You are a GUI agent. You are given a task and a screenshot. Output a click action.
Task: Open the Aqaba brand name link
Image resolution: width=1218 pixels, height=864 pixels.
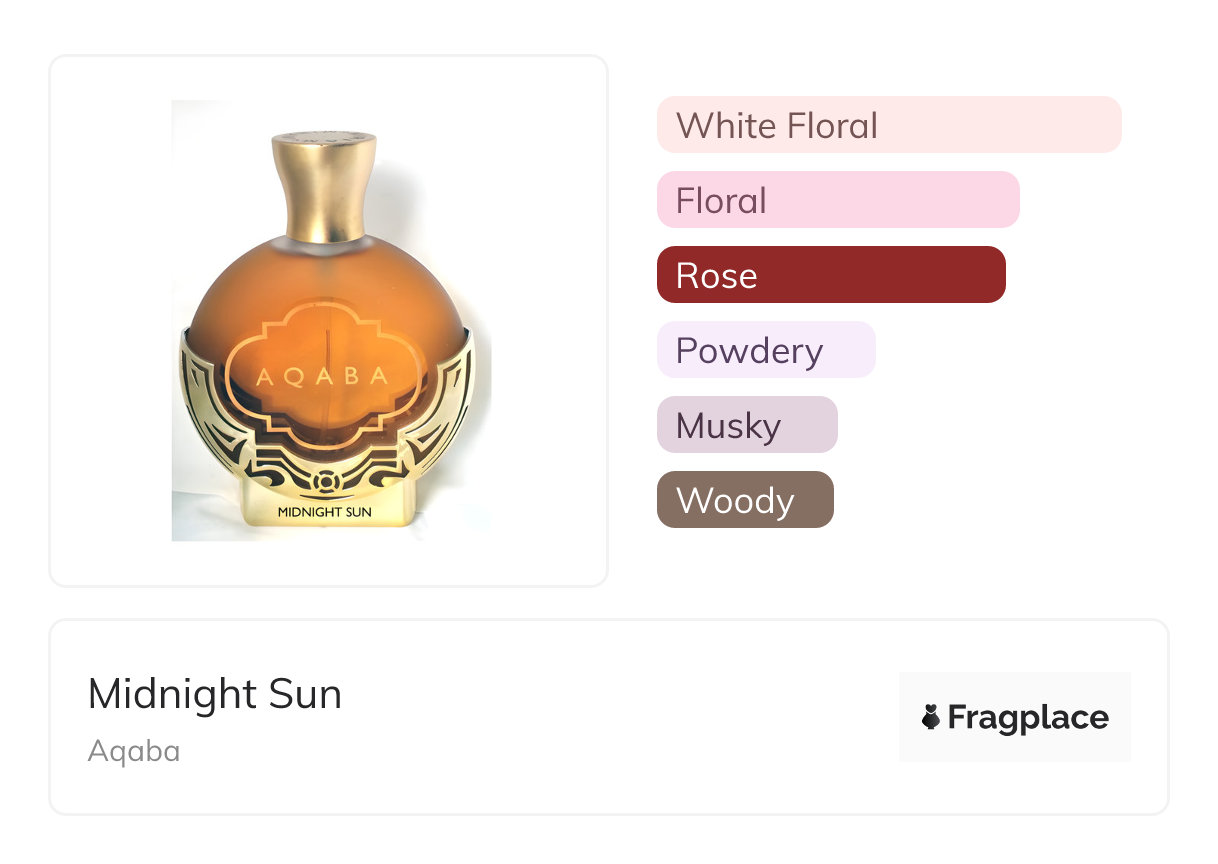134,750
